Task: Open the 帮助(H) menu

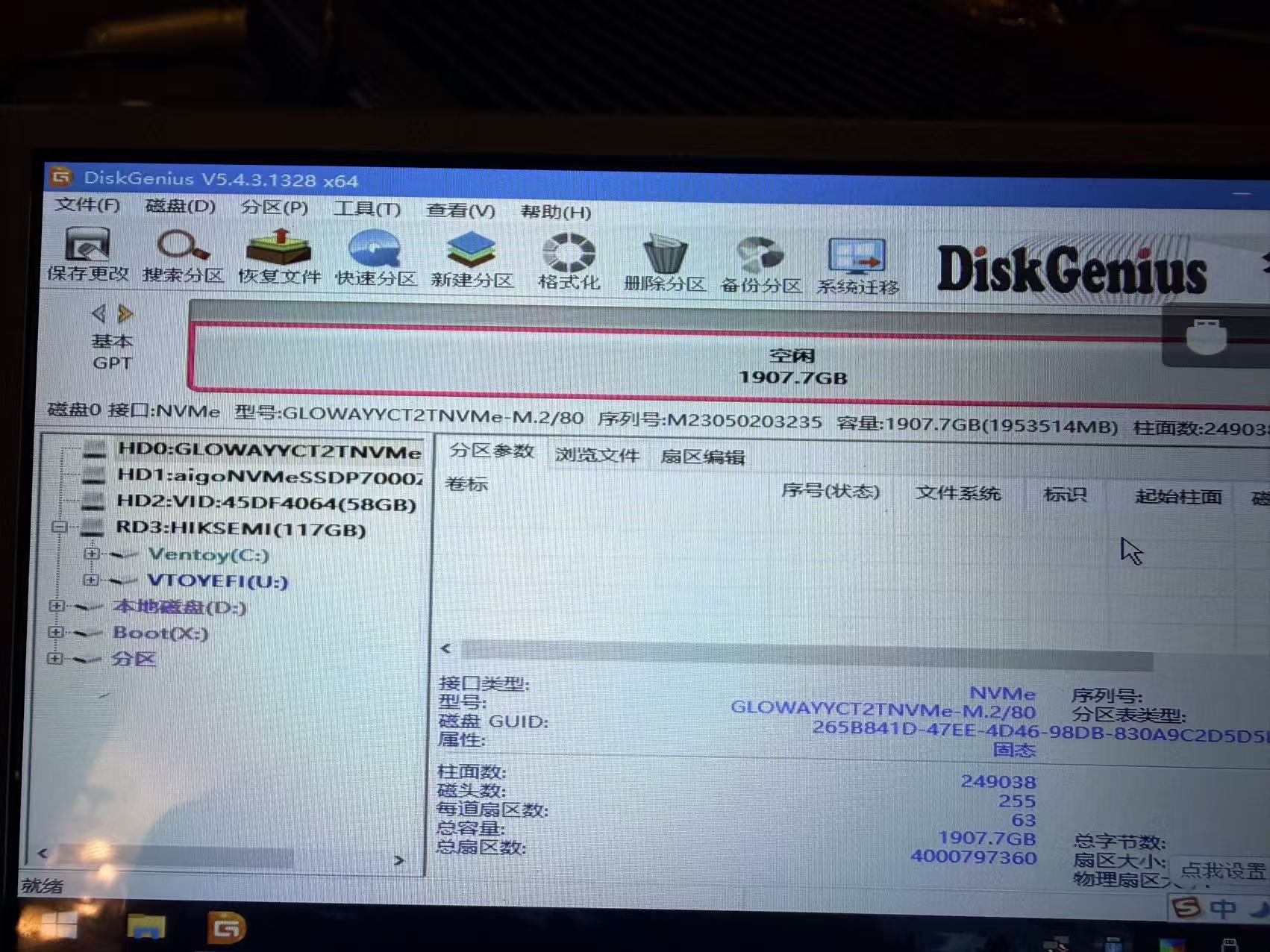Action: (x=556, y=212)
